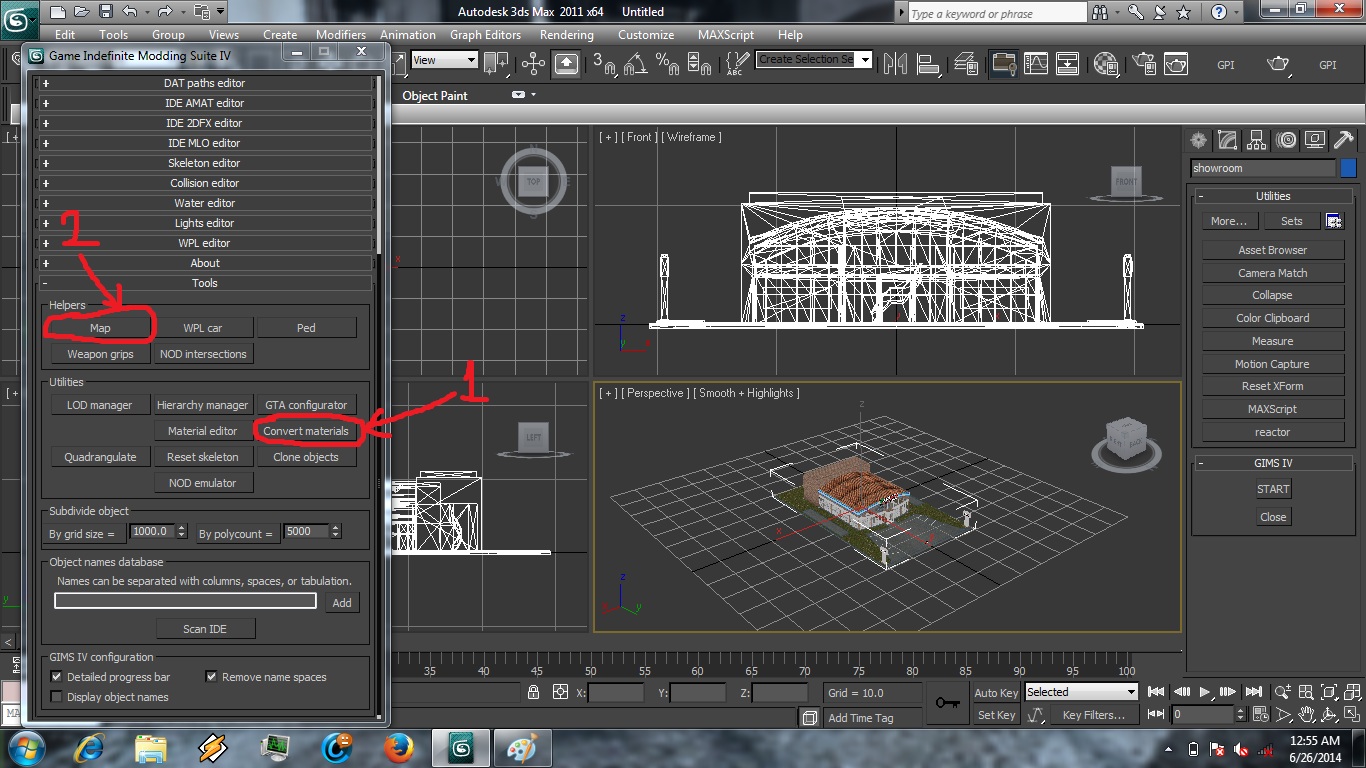Collapse the GIMS IV rollout
Viewport: 1366px width, 768px height.
tap(1273, 463)
